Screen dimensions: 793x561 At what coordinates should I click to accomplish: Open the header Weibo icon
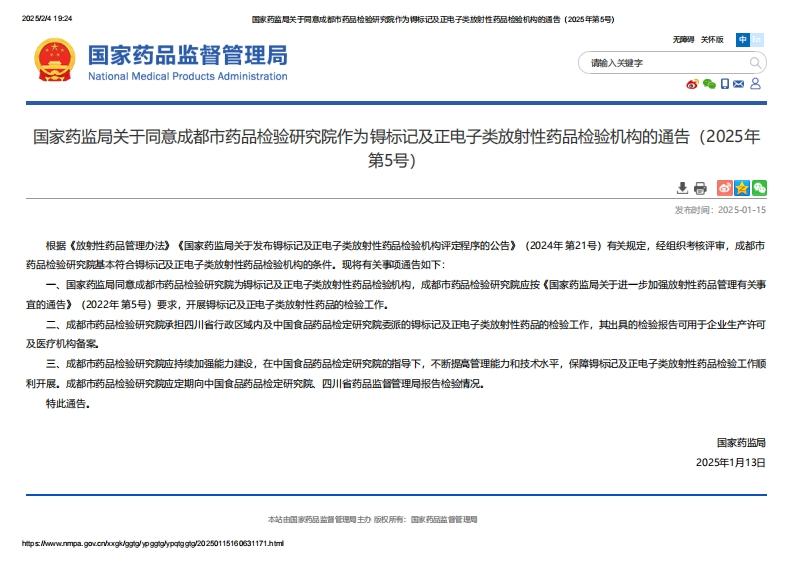[691, 84]
